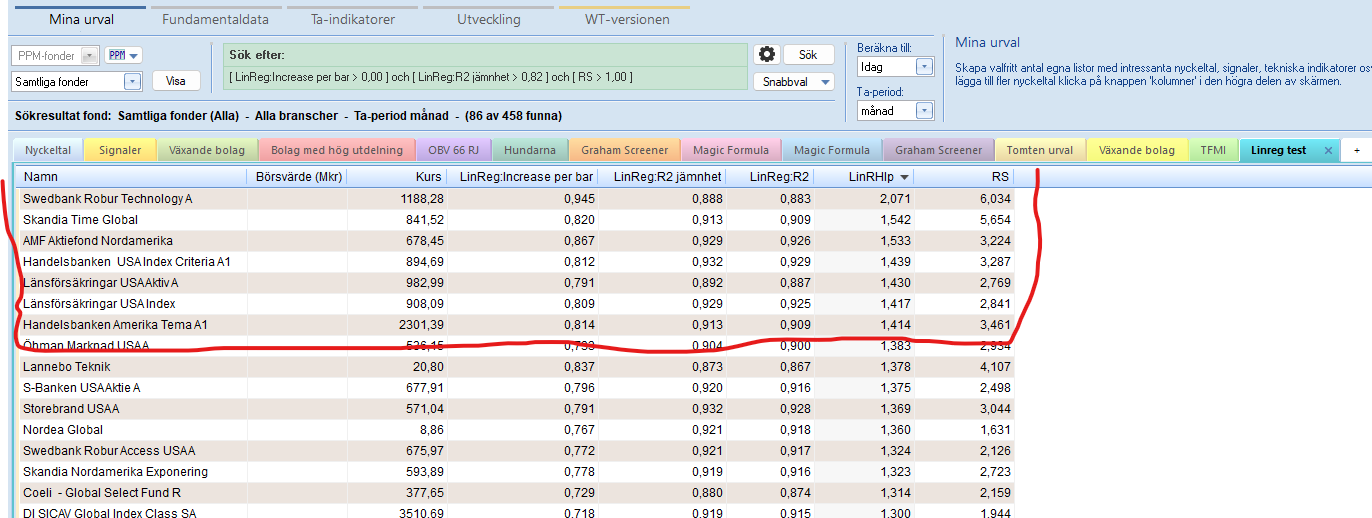
Task: Click the Visa button
Action: point(175,82)
